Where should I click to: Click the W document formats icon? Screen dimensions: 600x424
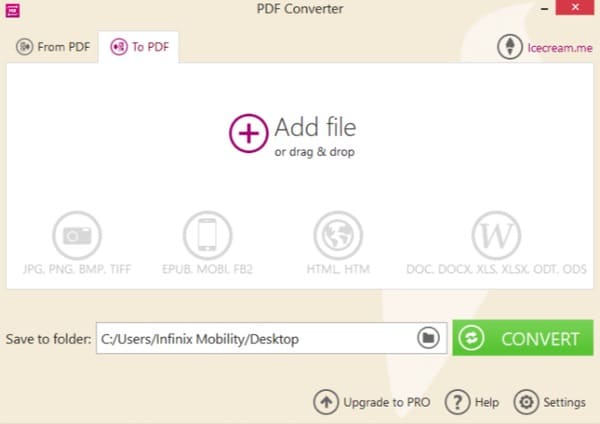click(x=496, y=235)
